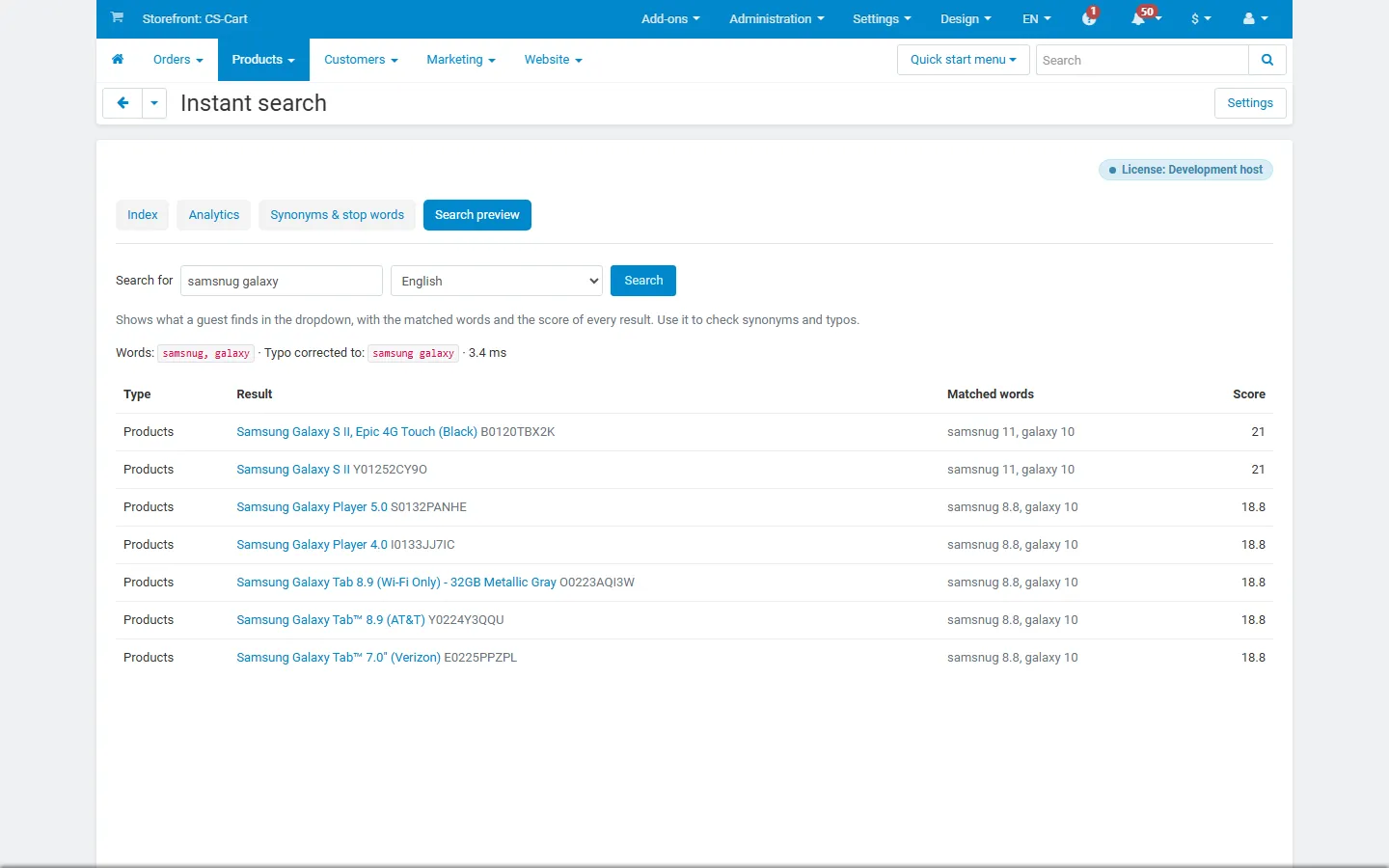This screenshot has height=868, width=1389.
Task: Open the Administration menu
Action: tap(776, 18)
